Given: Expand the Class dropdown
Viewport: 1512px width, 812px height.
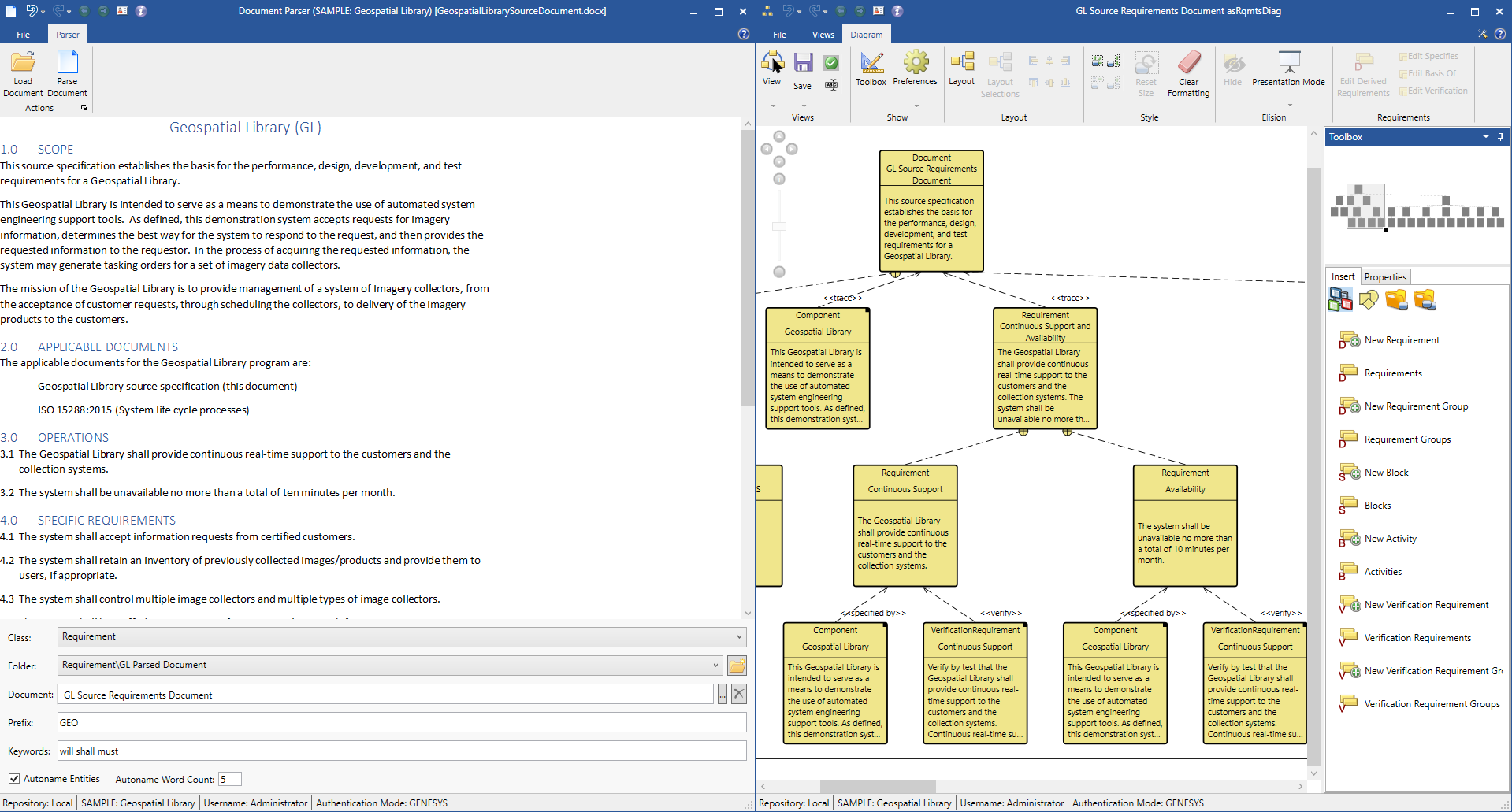Looking at the screenshot, I should coord(738,637).
